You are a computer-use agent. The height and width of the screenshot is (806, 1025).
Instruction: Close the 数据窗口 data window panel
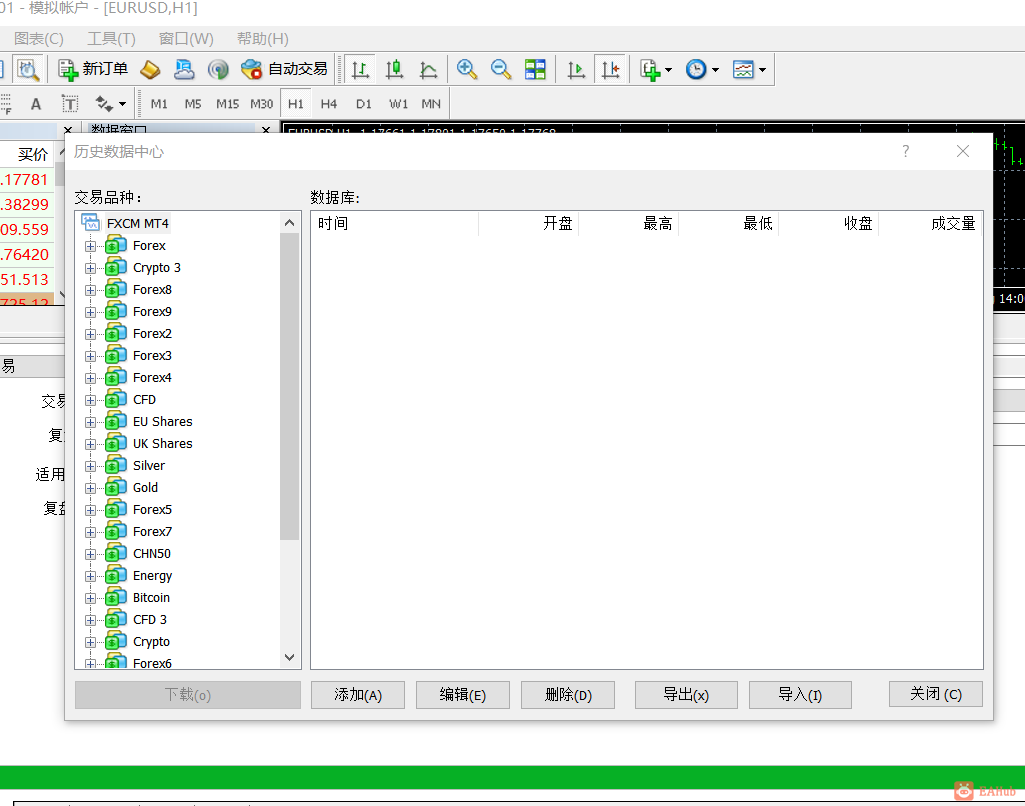click(x=265, y=129)
